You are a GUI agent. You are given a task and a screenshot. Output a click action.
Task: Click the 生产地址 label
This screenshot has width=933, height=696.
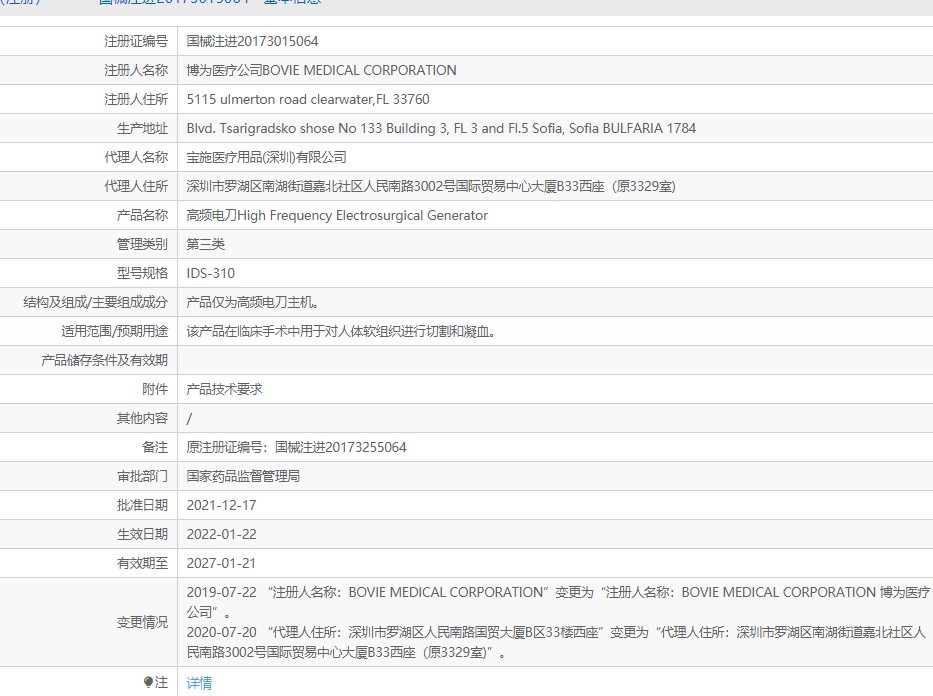click(143, 128)
